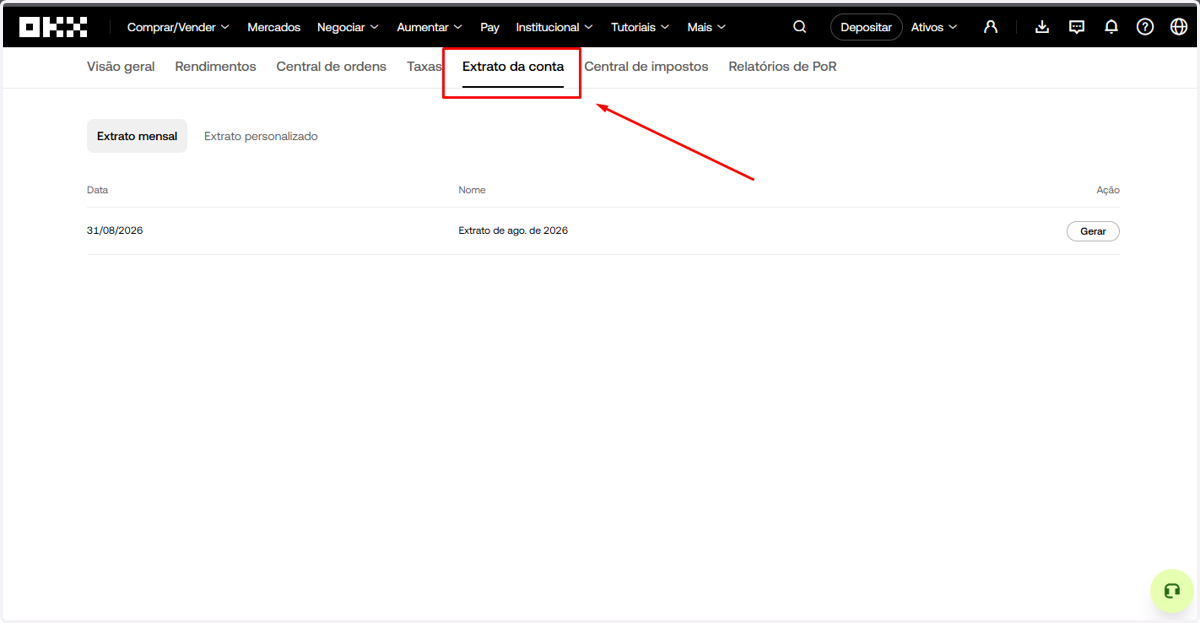Expand the Comprar/Vender dropdown menu
The width and height of the screenshot is (1200, 623).
click(x=178, y=27)
